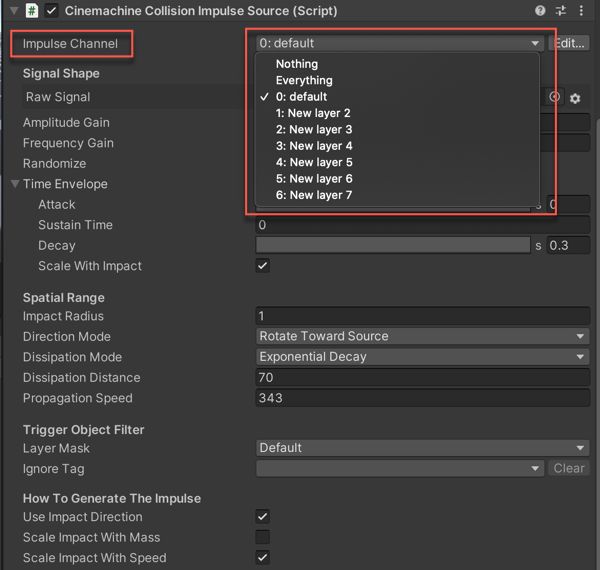600x570 pixels.
Task: Click the C# script icon in the header
Action: point(32,10)
